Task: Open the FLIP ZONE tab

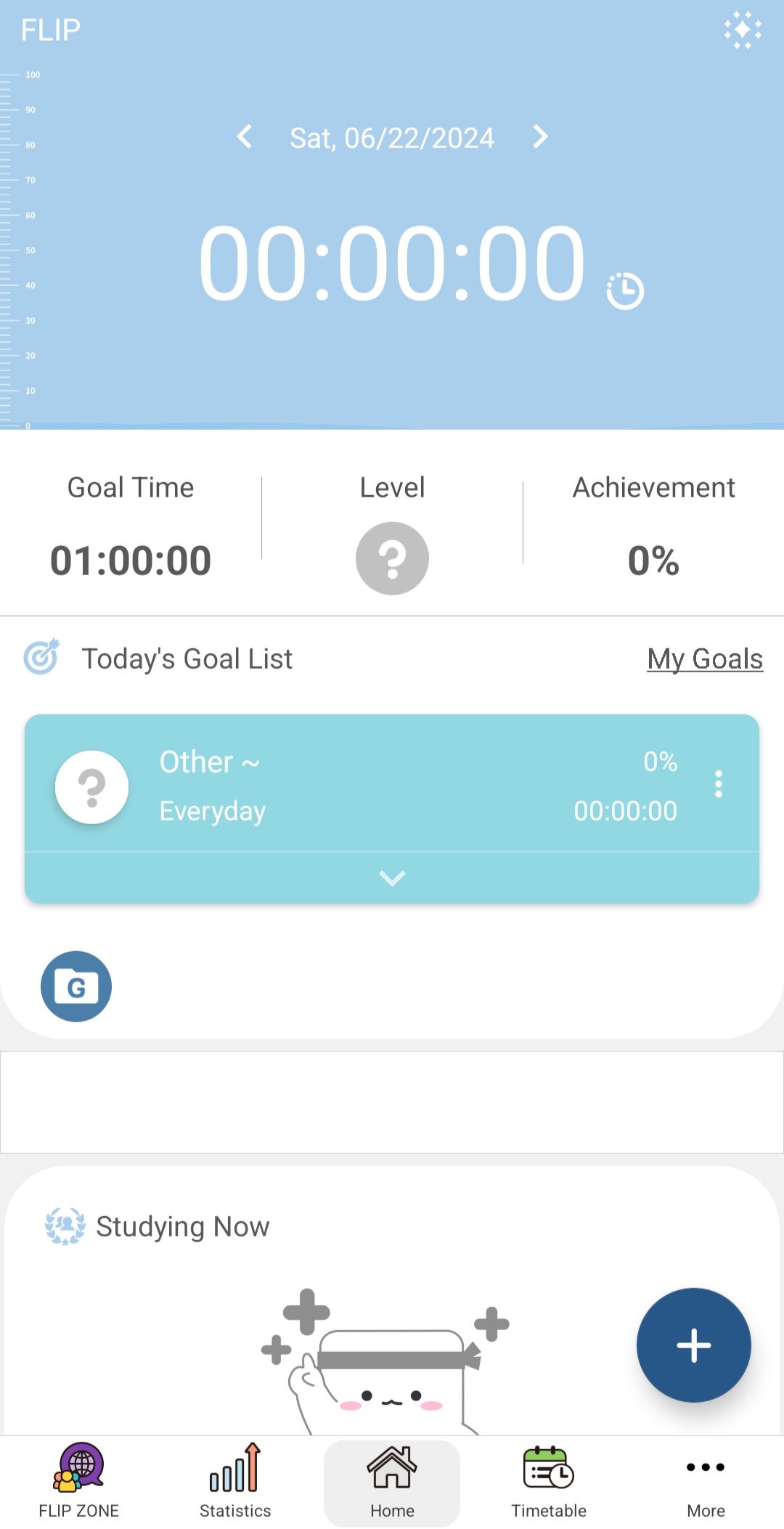Action: tap(78, 1481)
